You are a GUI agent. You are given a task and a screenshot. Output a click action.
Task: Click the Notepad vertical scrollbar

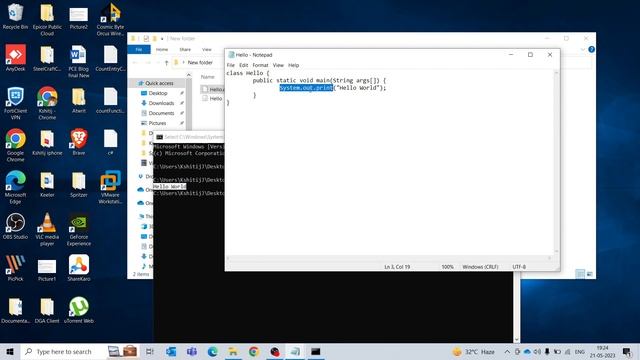point(556,161)
